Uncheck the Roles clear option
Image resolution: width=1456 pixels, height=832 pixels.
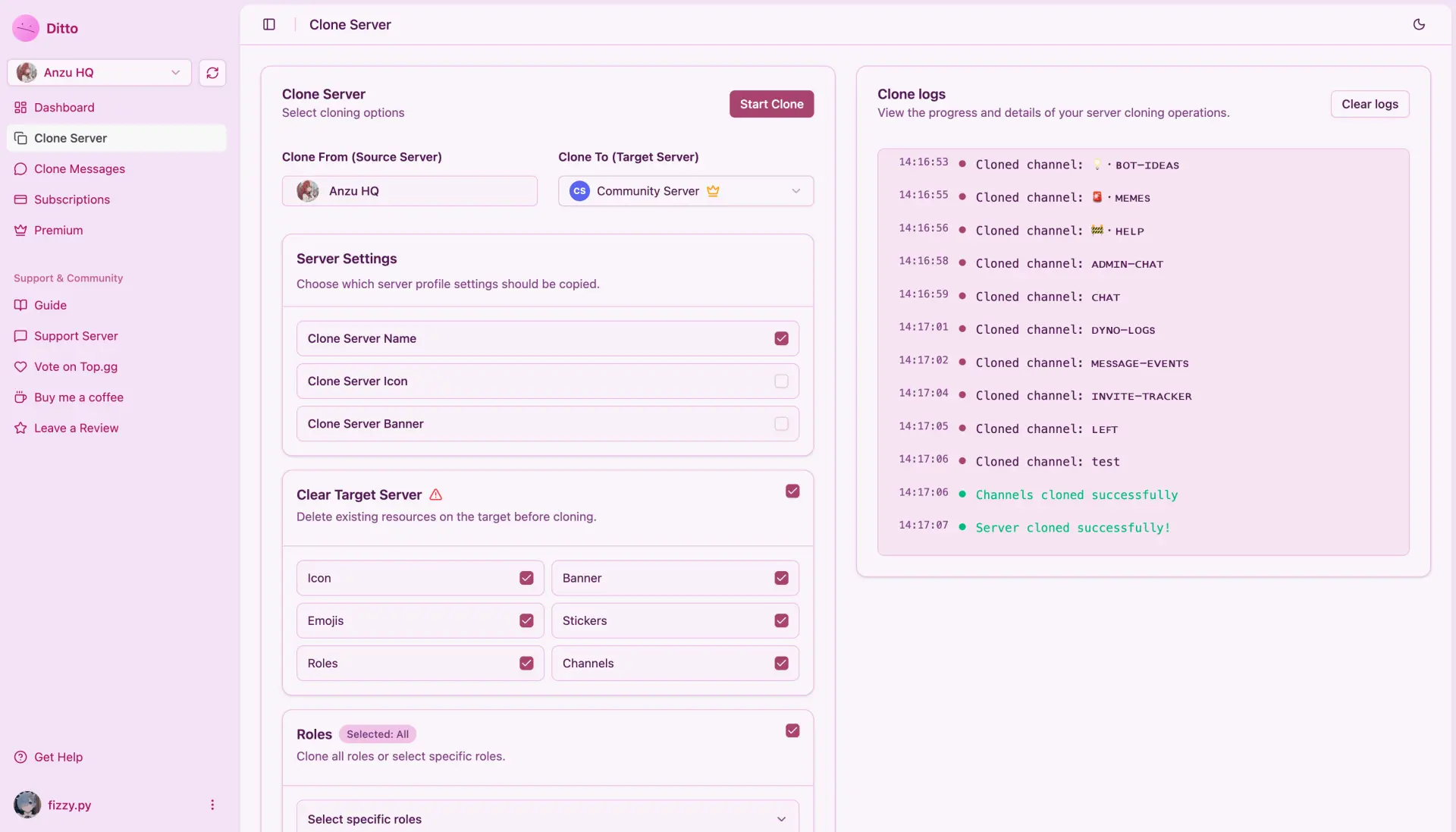526,664
